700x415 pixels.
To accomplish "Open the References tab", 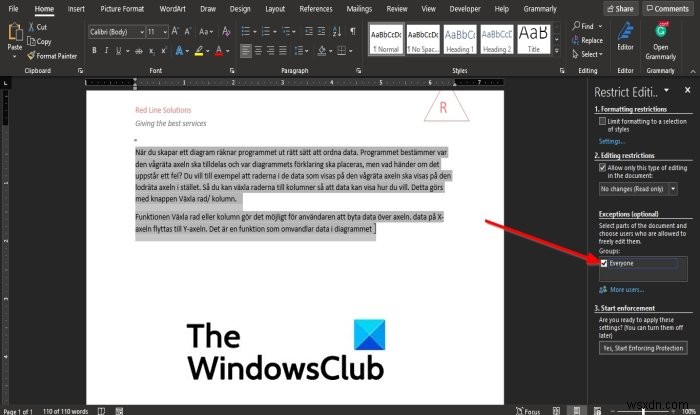I will (x=316, y=8).
